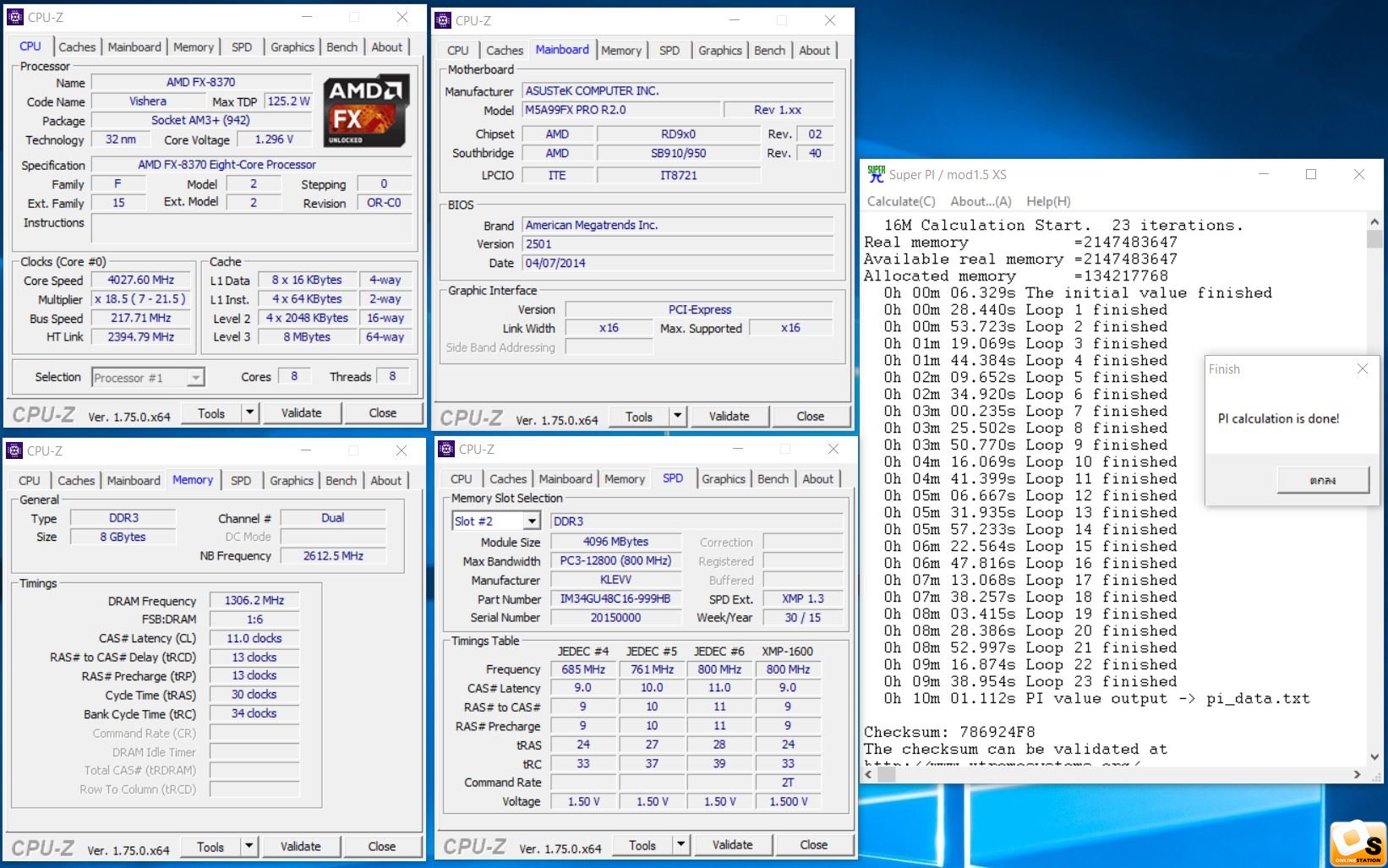
Task: Click the CPU-Z icon in the SPD window title
Action: click(447, 449)
